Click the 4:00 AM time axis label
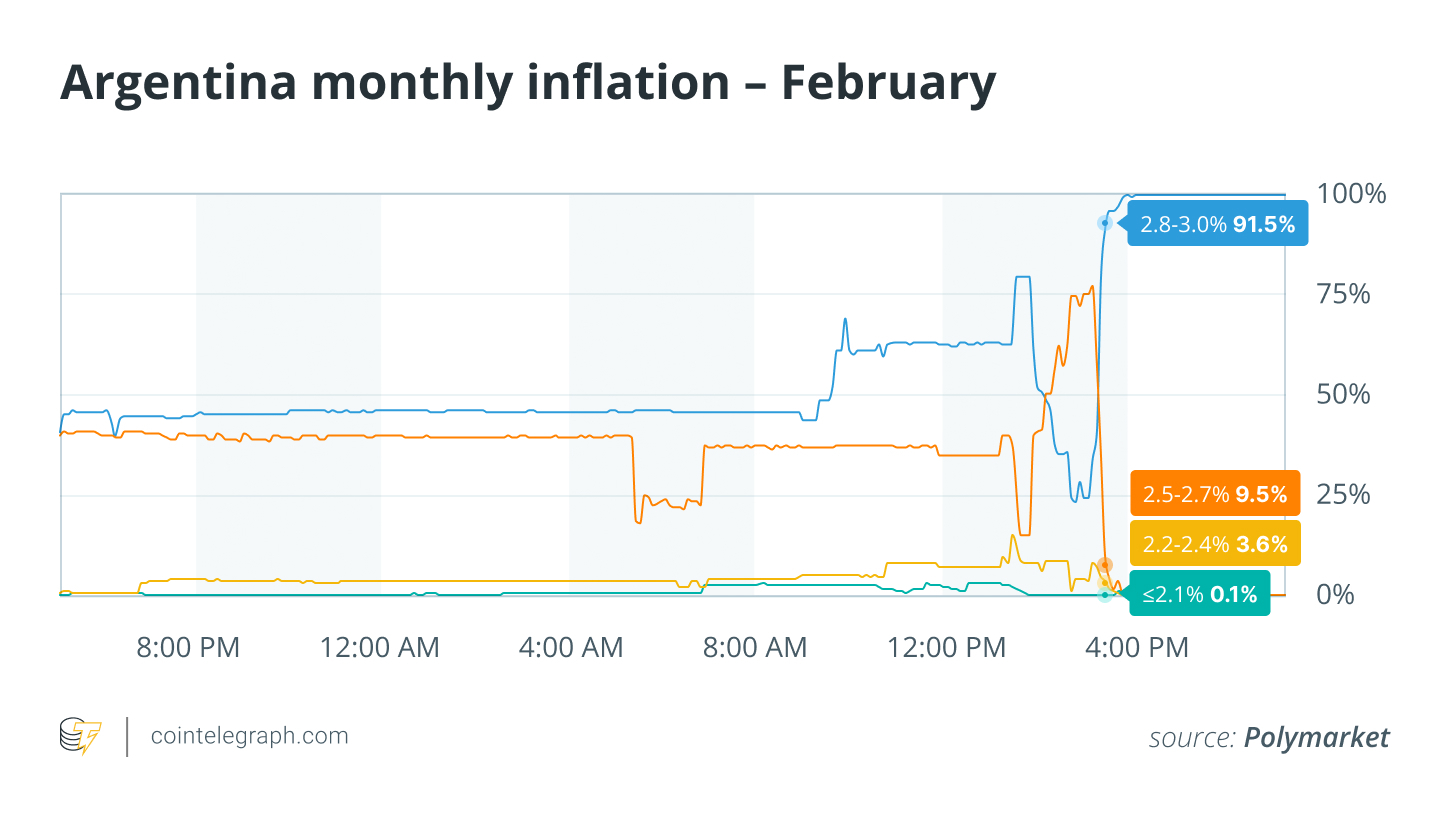Screen dimensions: 1450x817 571,648
